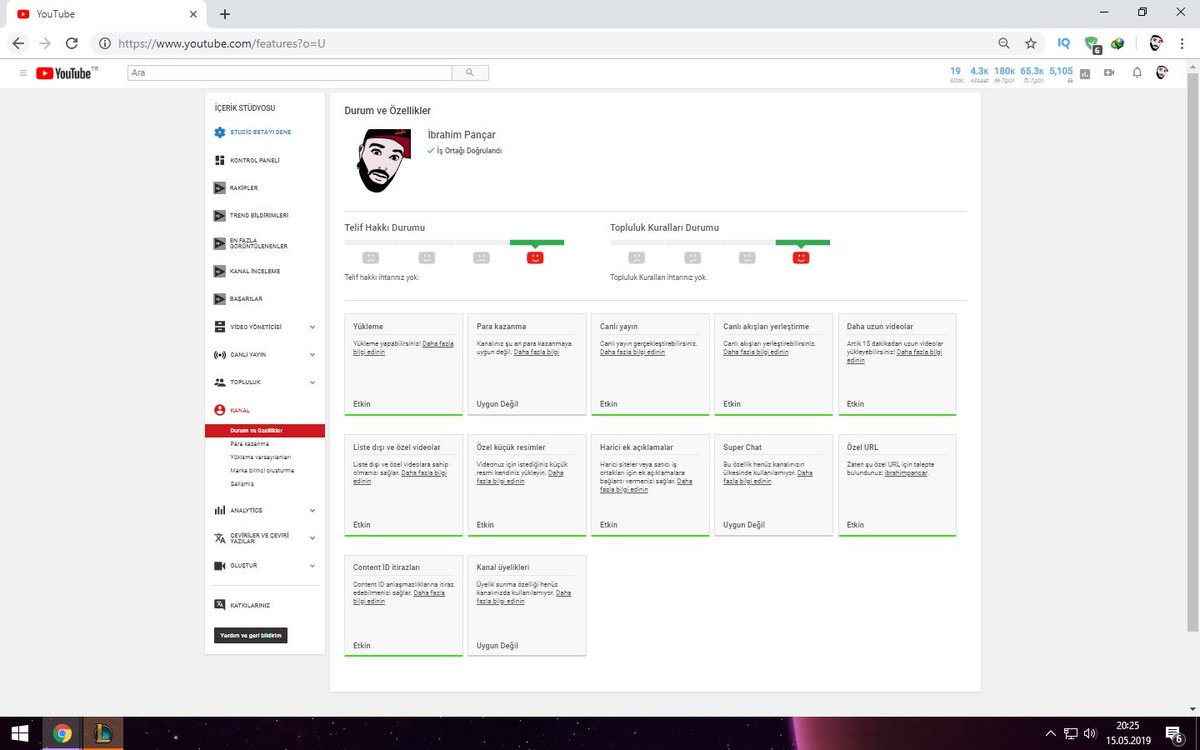This screenshot has width=1200, height=750.
Task: Open the notifications bell
Action: click(x=1137, y=73)
